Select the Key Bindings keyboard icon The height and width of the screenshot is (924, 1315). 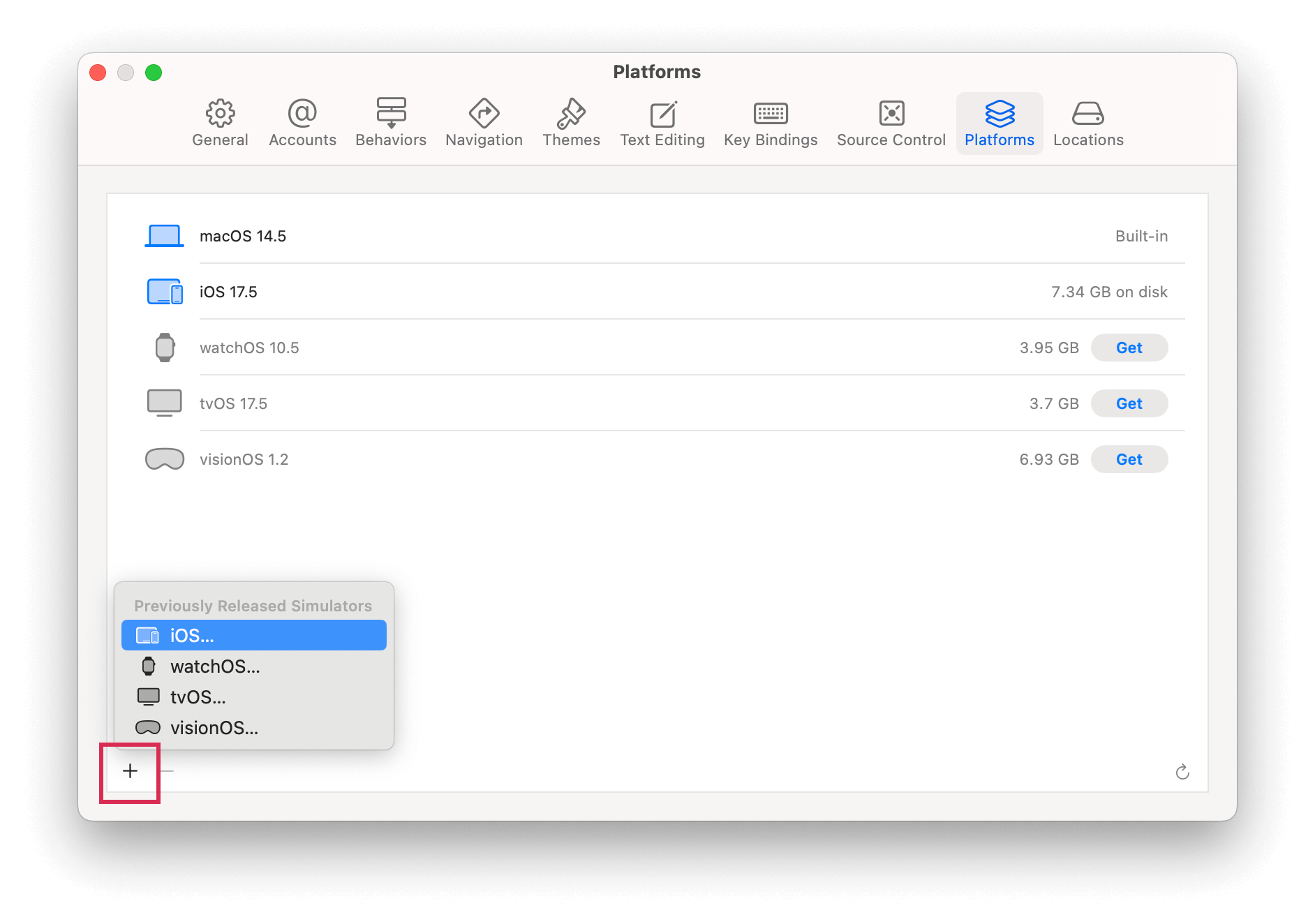click(771, 113)
